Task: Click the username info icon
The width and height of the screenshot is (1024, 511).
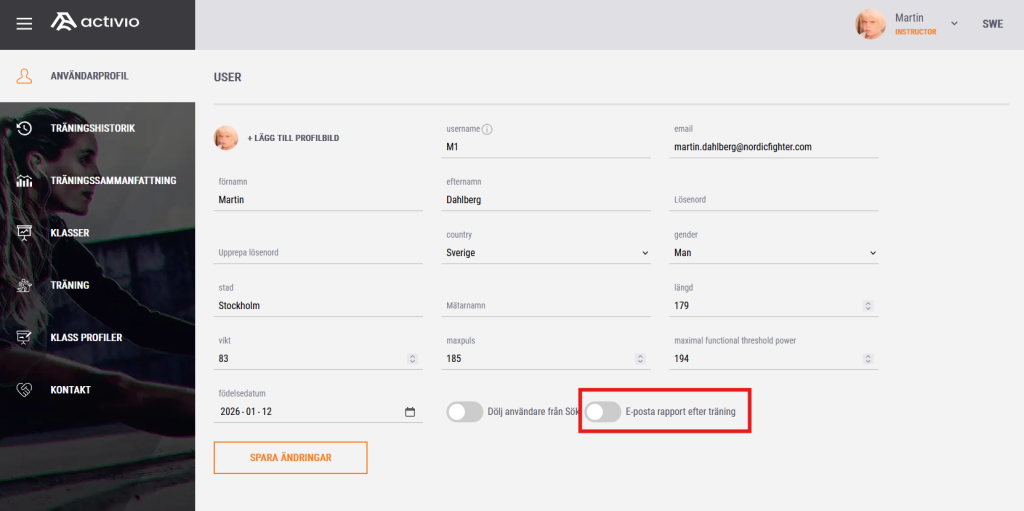Action: point(487,129)
